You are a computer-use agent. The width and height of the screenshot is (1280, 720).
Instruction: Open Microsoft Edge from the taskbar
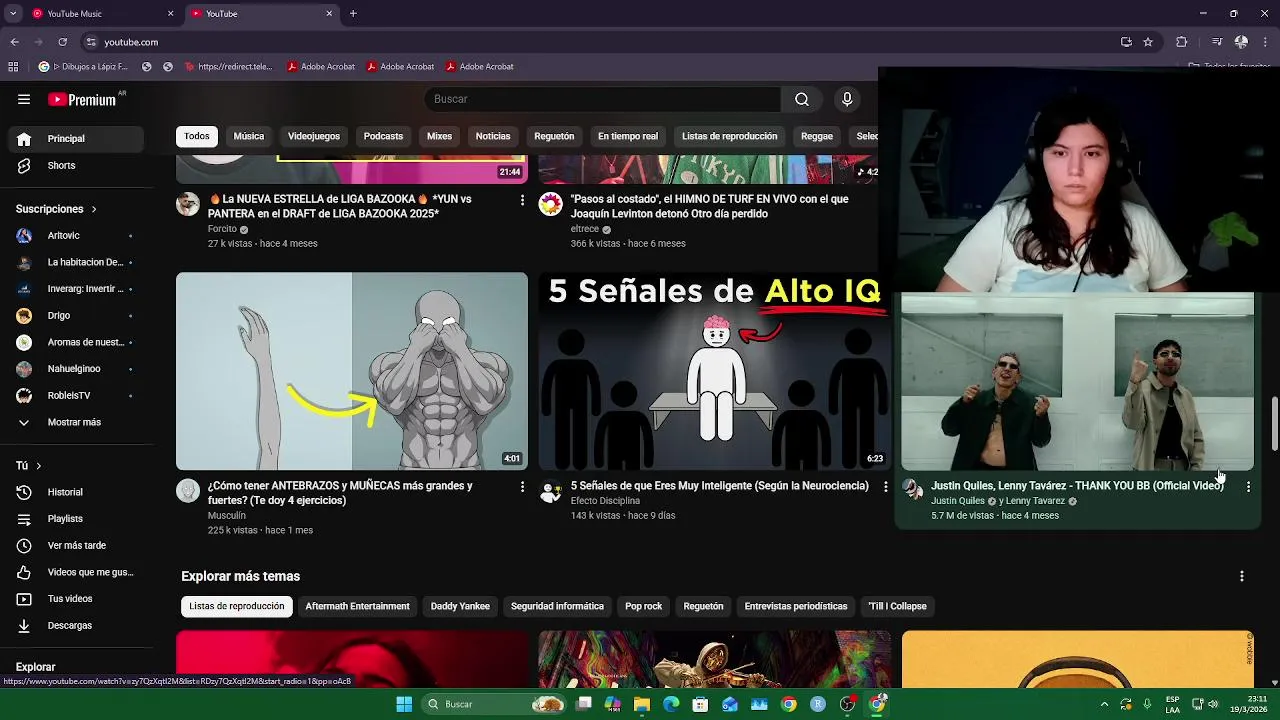tap(671, 704)
